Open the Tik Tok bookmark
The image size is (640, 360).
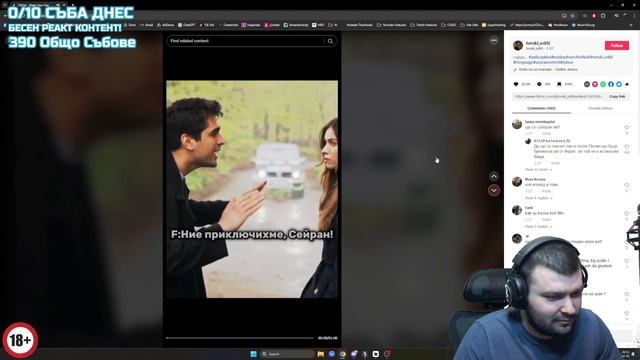click(207, 25)
